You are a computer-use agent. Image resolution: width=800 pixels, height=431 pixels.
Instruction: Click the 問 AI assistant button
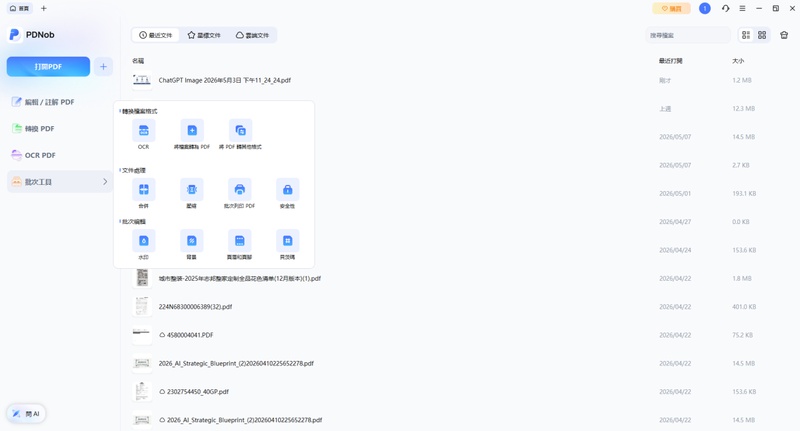tap(26, 414)
